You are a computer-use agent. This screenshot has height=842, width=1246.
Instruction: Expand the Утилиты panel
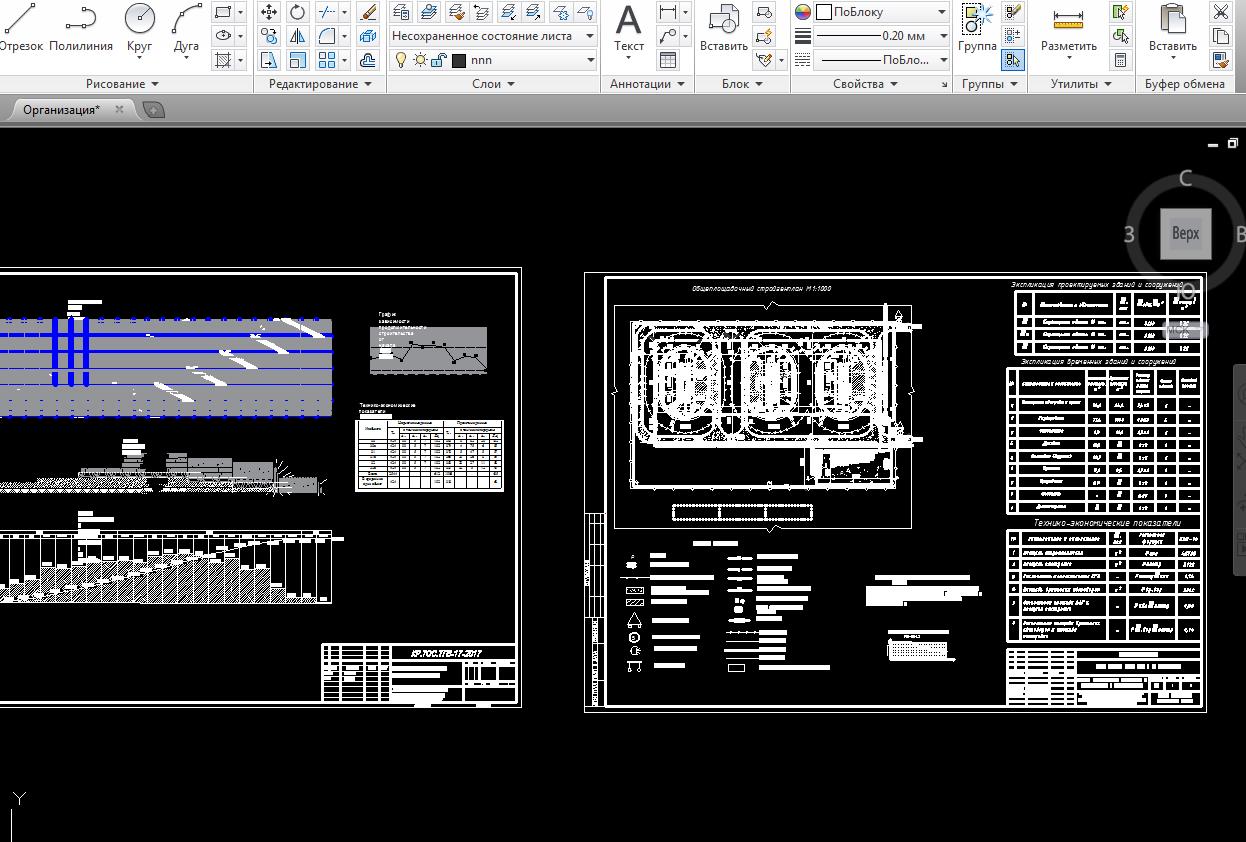tap(1080, 84)
